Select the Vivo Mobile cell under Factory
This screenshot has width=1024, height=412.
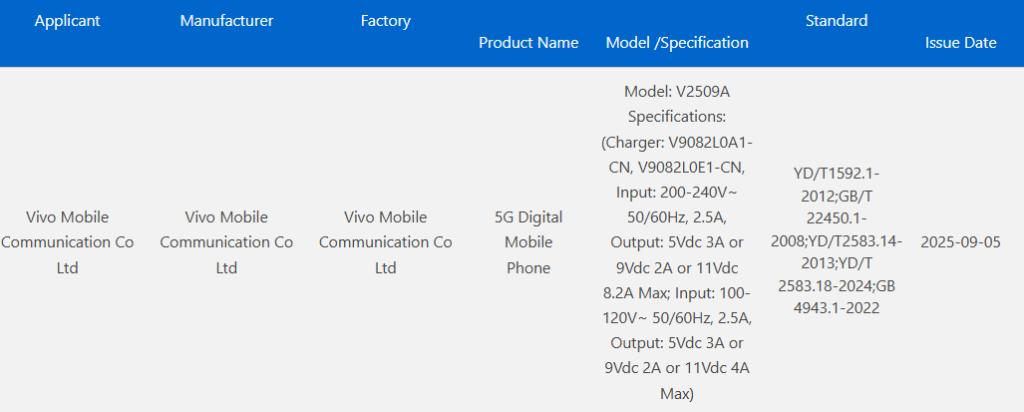pyautogui.click(x=385, y=242)
